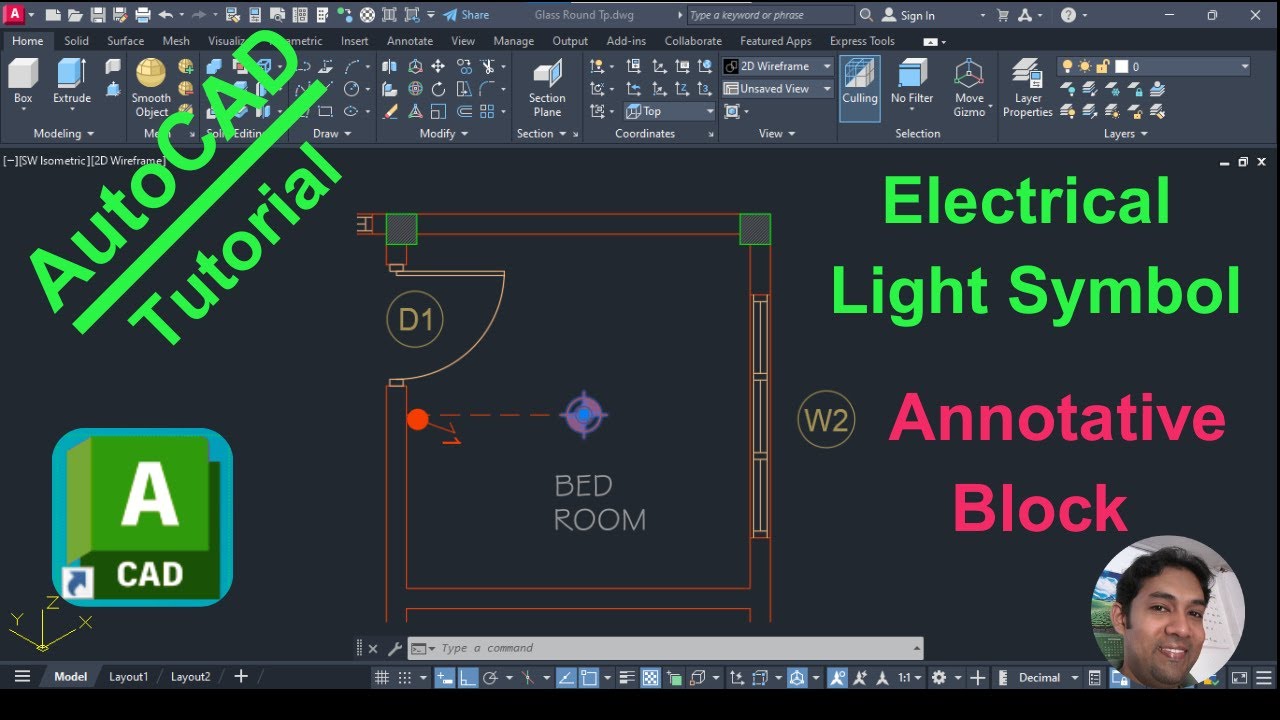Switch to the Mesh ribbon tab
The height and width of the screenshot is (720, 1280).
point(176,41)
